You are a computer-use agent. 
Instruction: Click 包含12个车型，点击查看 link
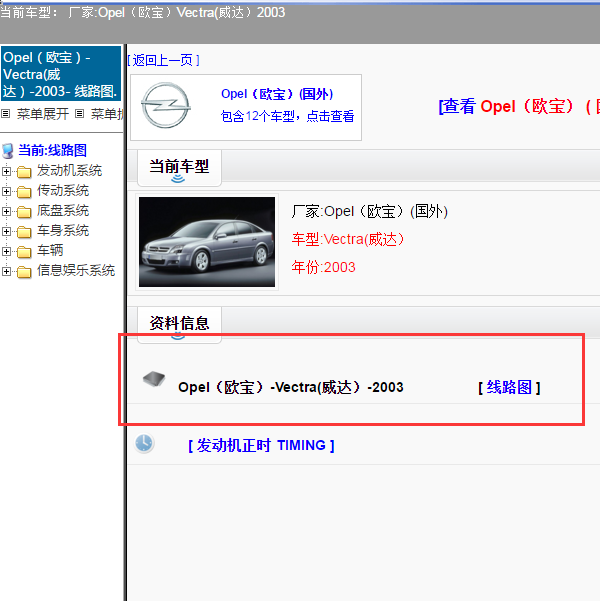click(287, 116)
